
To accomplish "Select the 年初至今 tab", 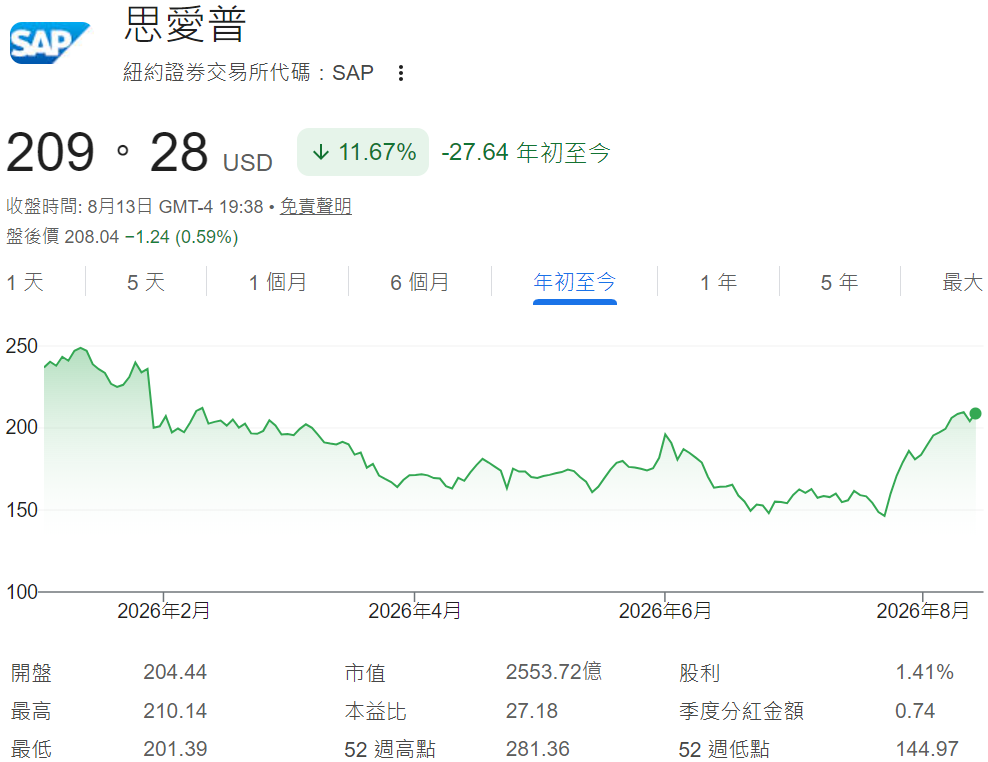I will pyautogui.click(x=575, y=282).
